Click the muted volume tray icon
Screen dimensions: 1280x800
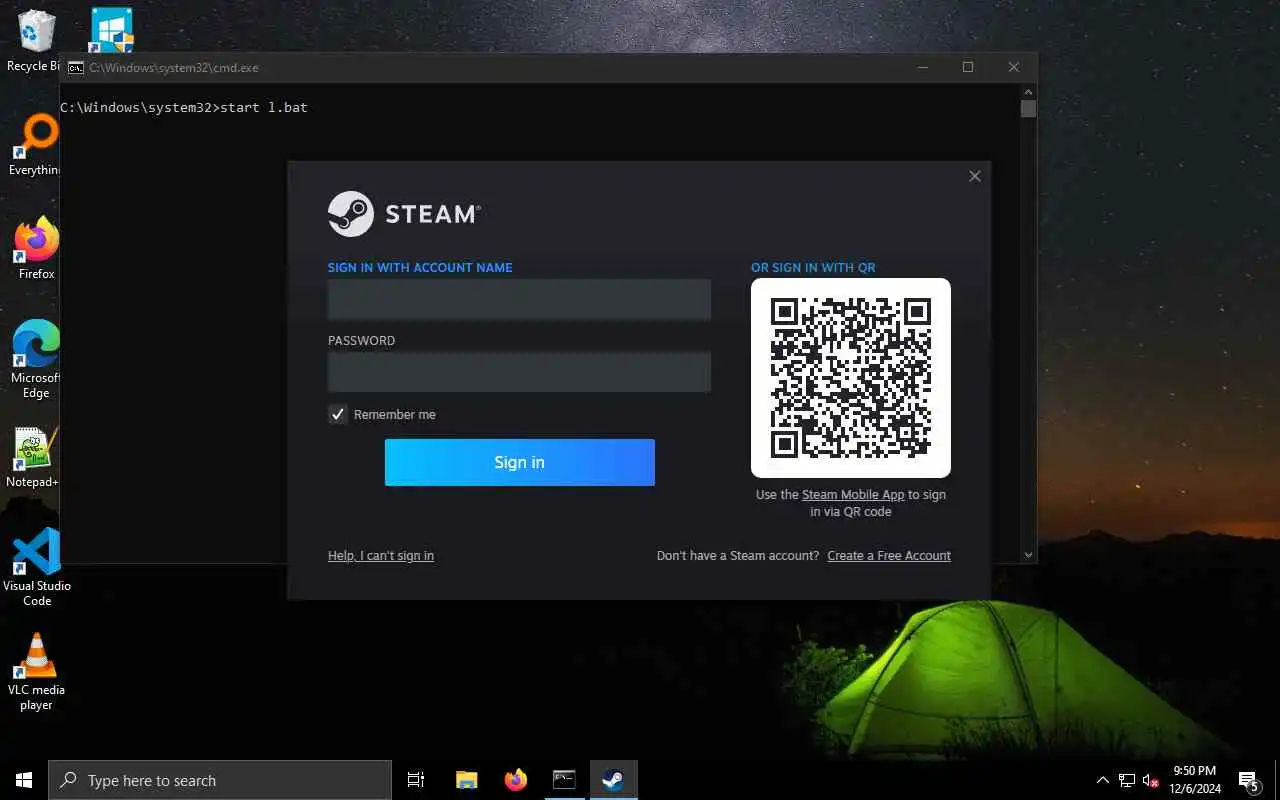click(x=1151, y=780)
